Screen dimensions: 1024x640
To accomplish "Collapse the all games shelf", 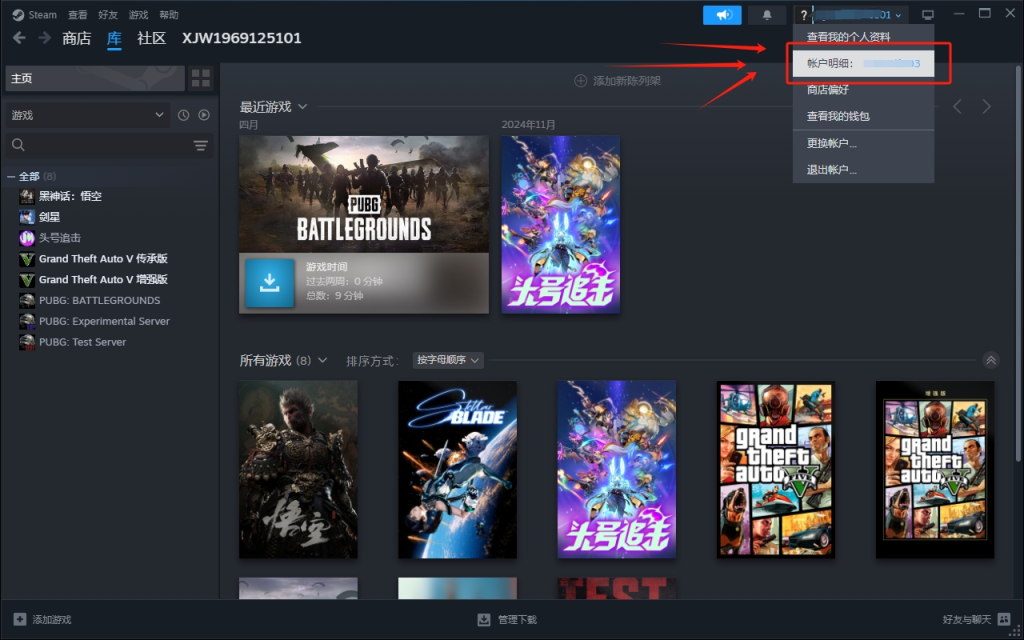I will (991, 360).
